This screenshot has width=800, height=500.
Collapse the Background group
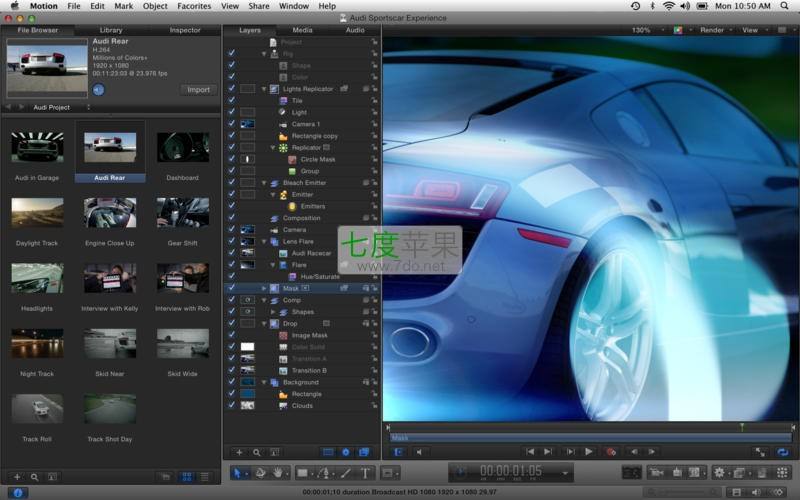coord(264,382)
